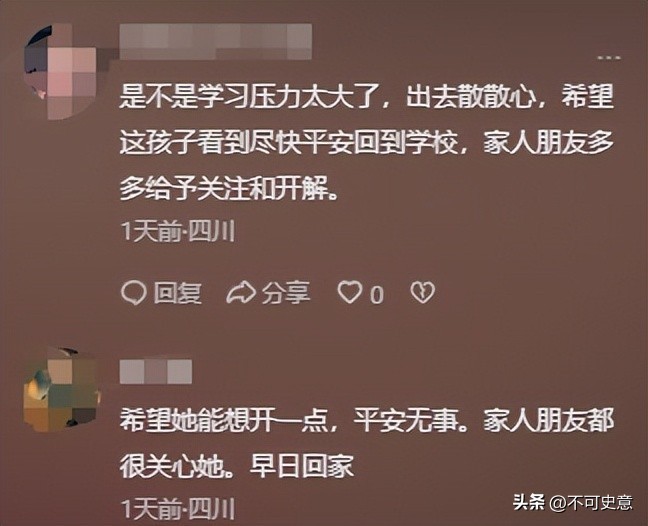The image size is (648, 526).
Task: Click second comment's 1天前·四川 timestamp
Action: click(x=178, y=509)
